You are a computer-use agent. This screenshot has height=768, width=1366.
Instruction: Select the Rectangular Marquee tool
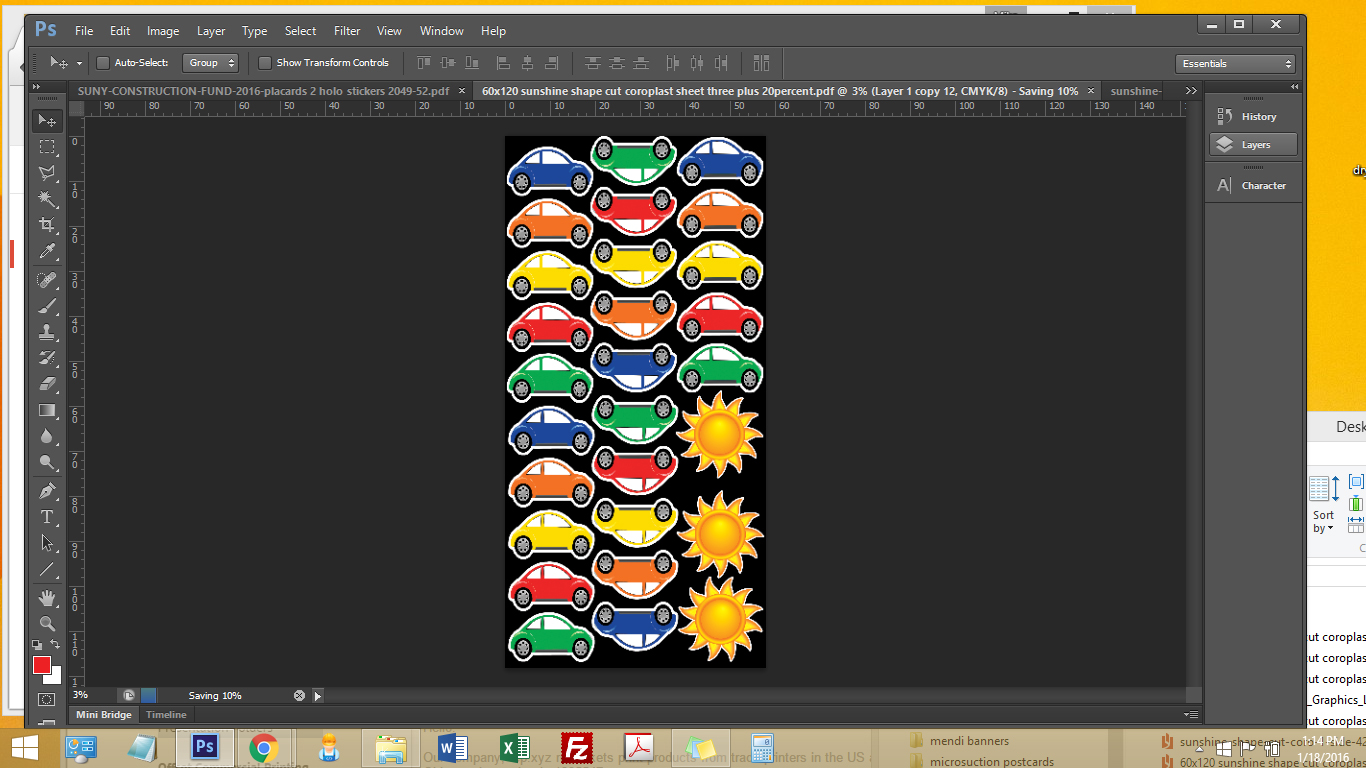[47, 147]
